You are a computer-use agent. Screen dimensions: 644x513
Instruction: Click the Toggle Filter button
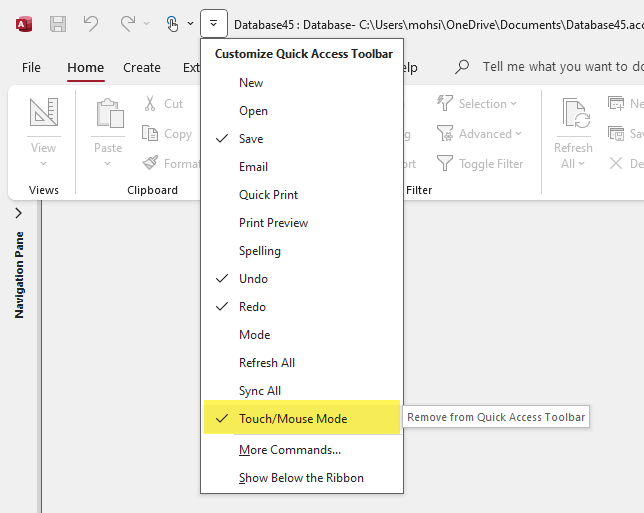pyautogui.click(x=480, y=164)
